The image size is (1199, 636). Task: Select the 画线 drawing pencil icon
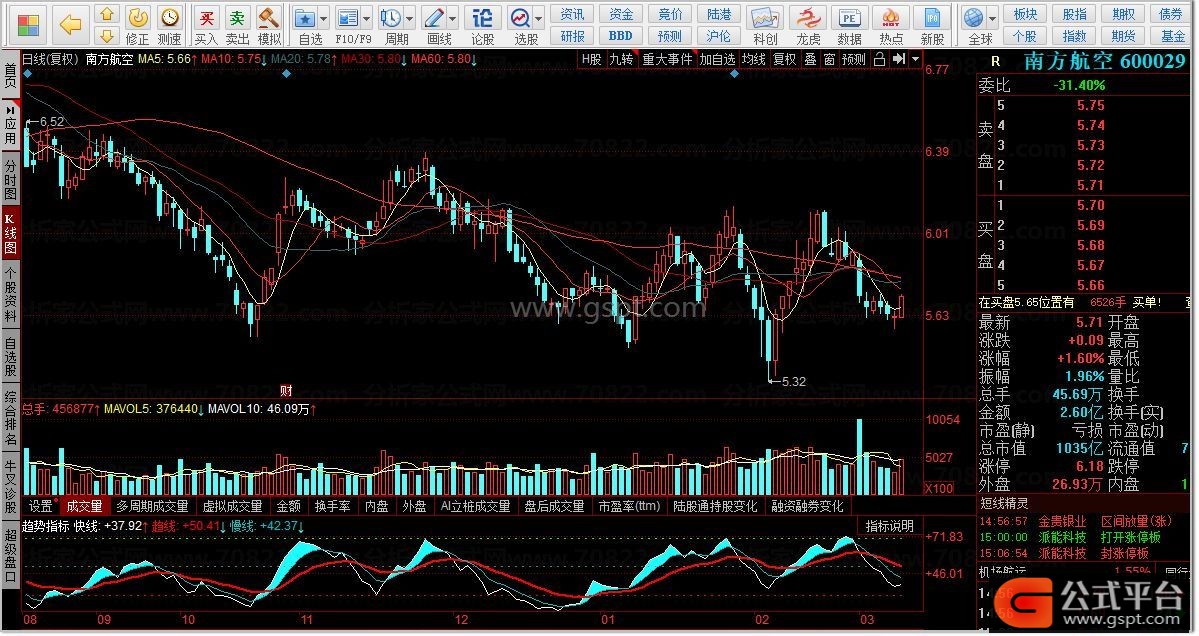click(434, 18)
